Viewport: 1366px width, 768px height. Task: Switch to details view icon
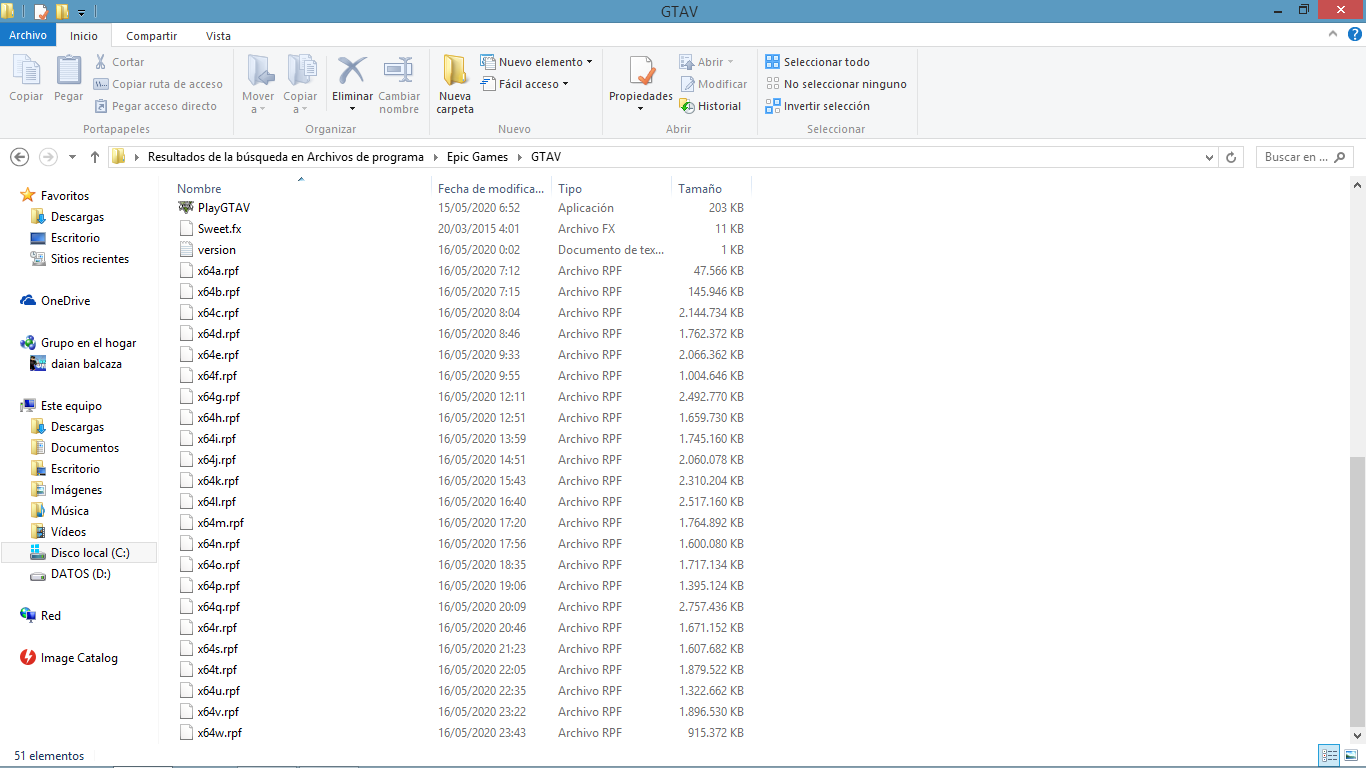click(1330, 756)
